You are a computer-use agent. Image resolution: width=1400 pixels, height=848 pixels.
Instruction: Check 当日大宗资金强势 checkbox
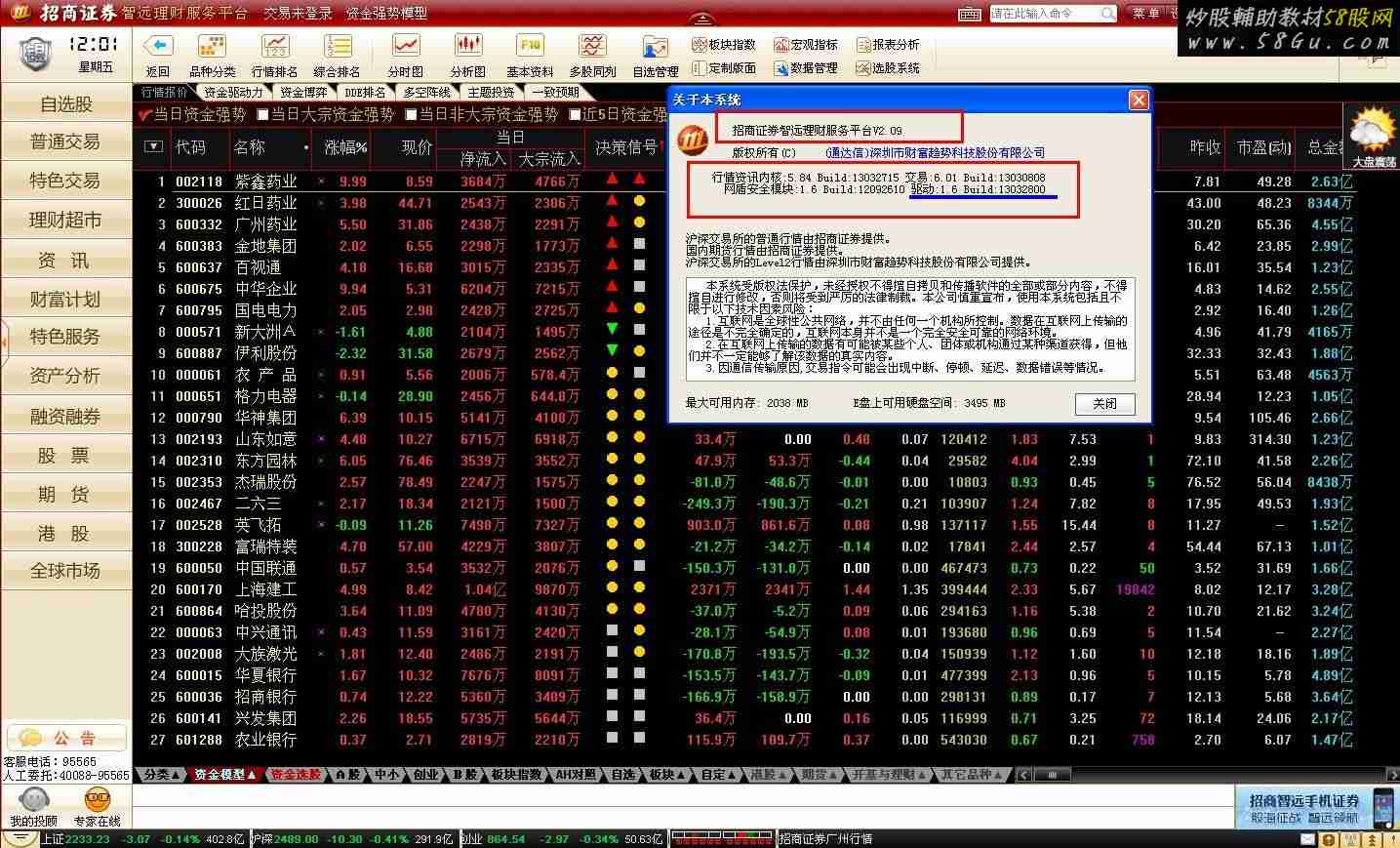click(x=261, y=114)
